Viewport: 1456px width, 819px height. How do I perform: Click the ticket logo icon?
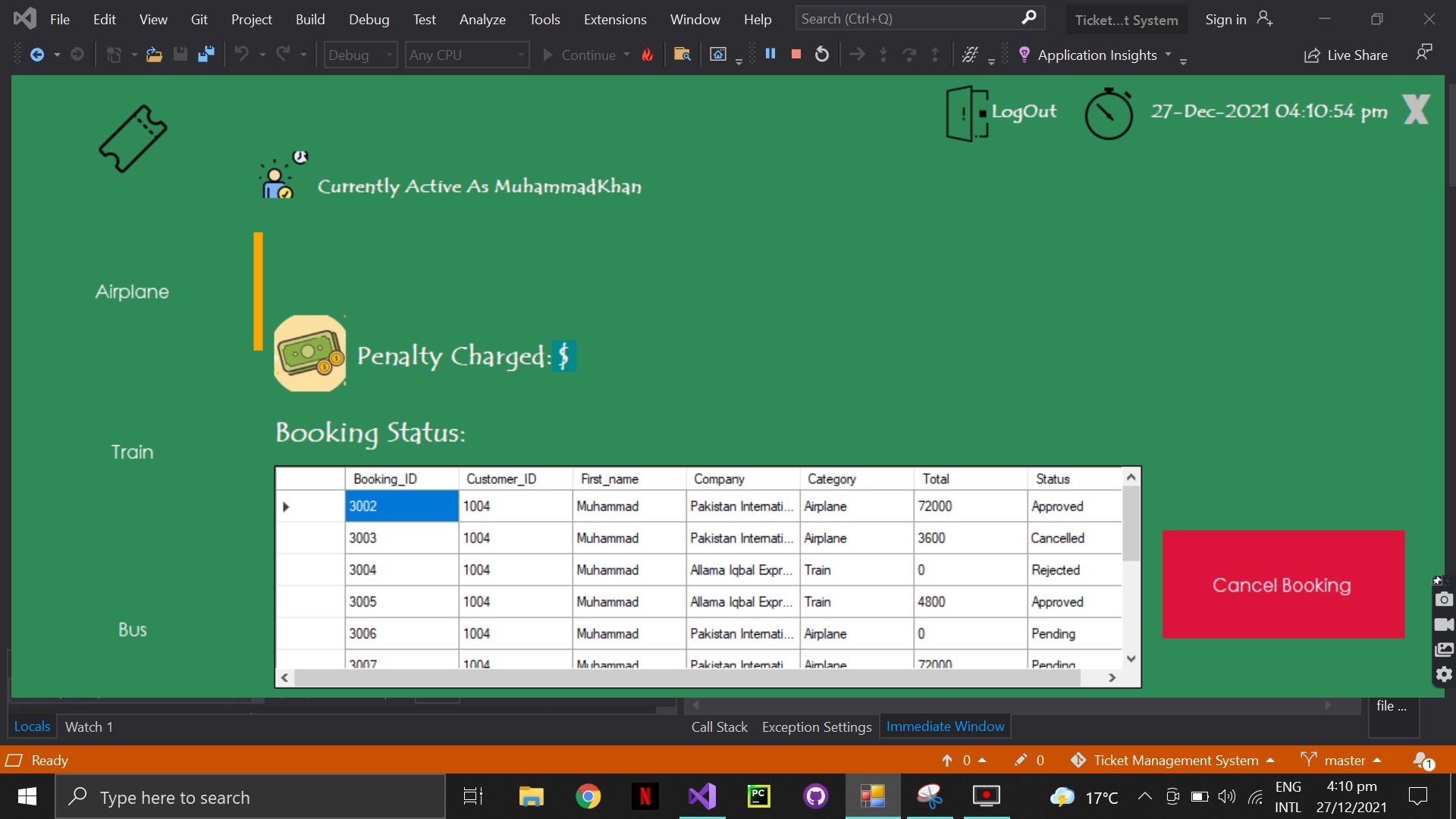(133, 139)
